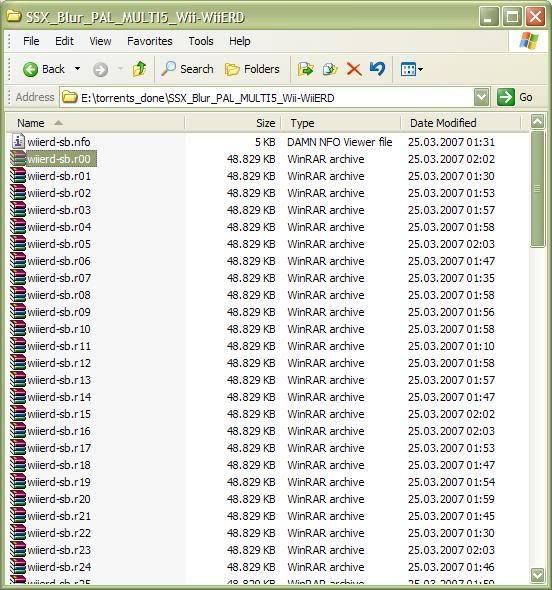Click 'DAMN NFO Viewer file' type text

339,142
